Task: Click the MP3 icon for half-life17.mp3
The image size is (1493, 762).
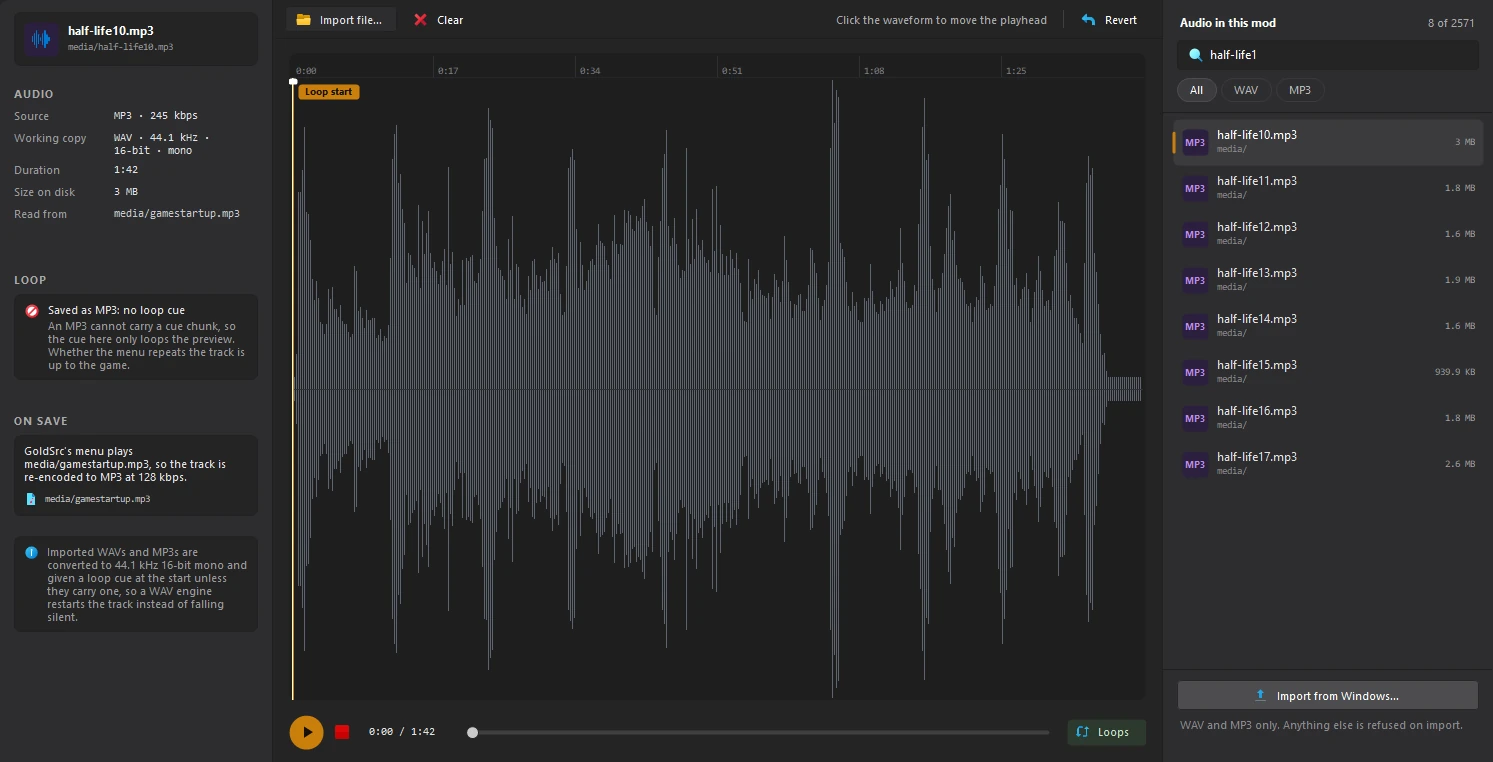Action: (x=1195, y=464)
